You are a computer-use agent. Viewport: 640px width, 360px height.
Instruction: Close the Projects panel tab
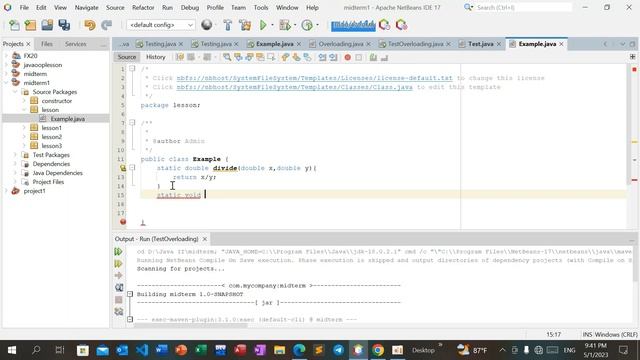click(x=28, y=44)
